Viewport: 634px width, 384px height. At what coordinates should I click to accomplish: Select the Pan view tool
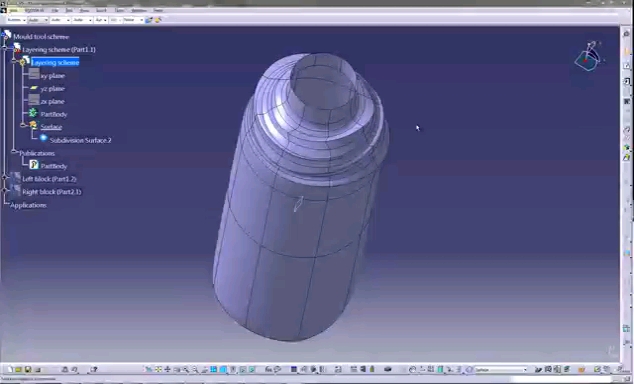coord(167,369)
